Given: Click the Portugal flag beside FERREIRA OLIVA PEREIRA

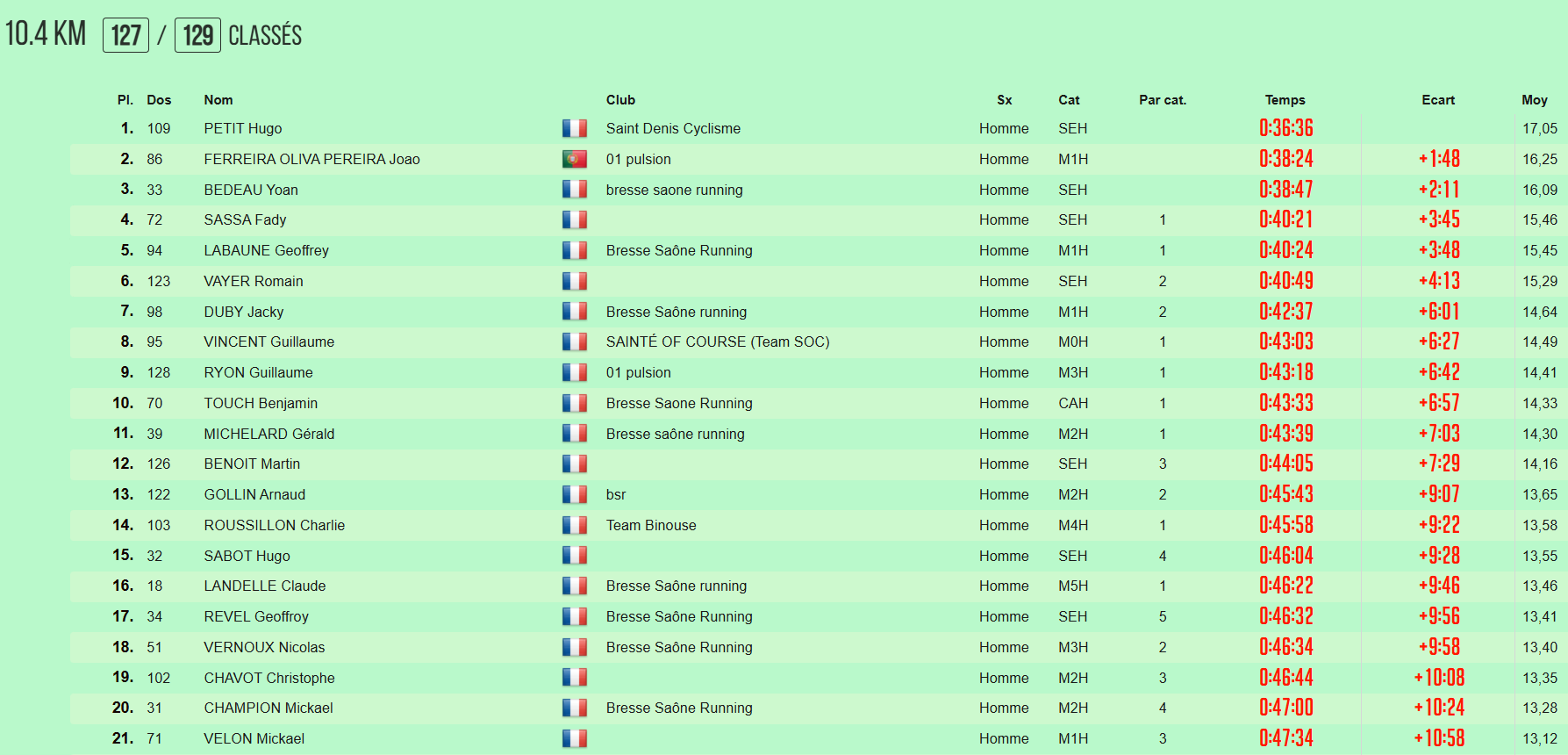Looking at the screenshot, I should pyautogui.click(x=575, y=159).
